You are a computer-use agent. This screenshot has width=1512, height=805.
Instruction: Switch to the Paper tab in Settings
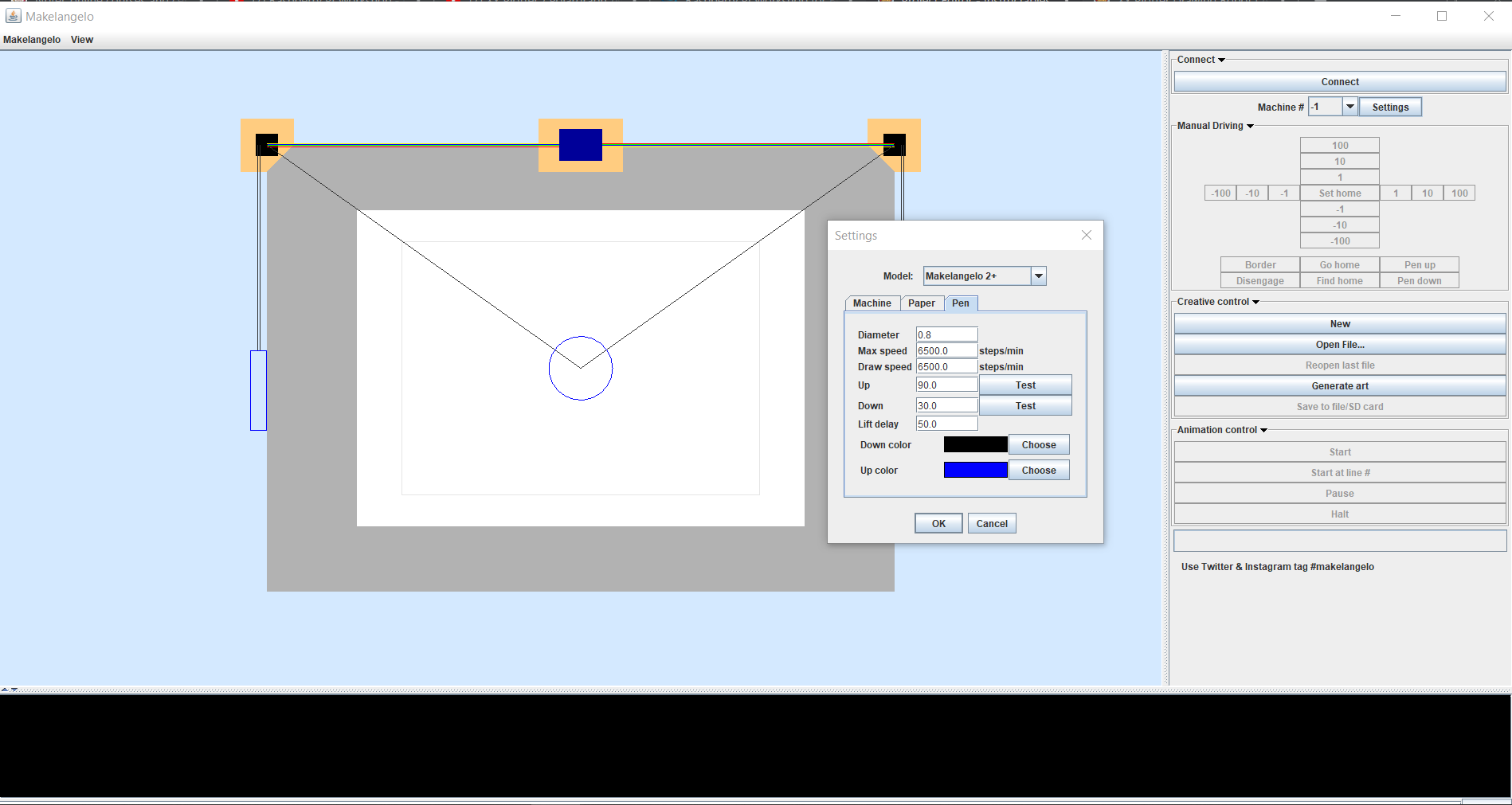pos(922,303)
